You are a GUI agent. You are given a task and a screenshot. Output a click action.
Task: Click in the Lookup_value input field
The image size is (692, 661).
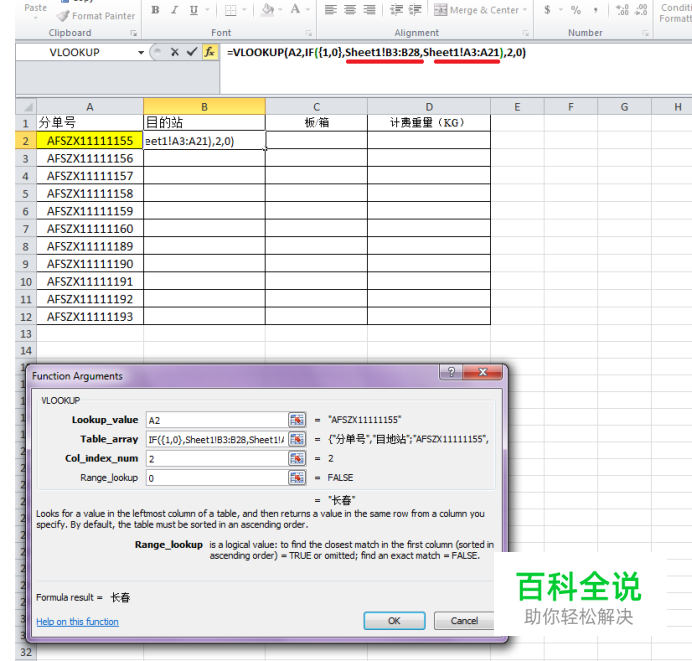point(217,420)
